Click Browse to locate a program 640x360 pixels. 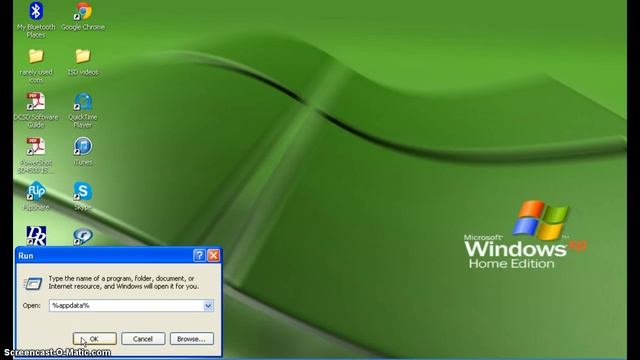(x=192, y=339)
